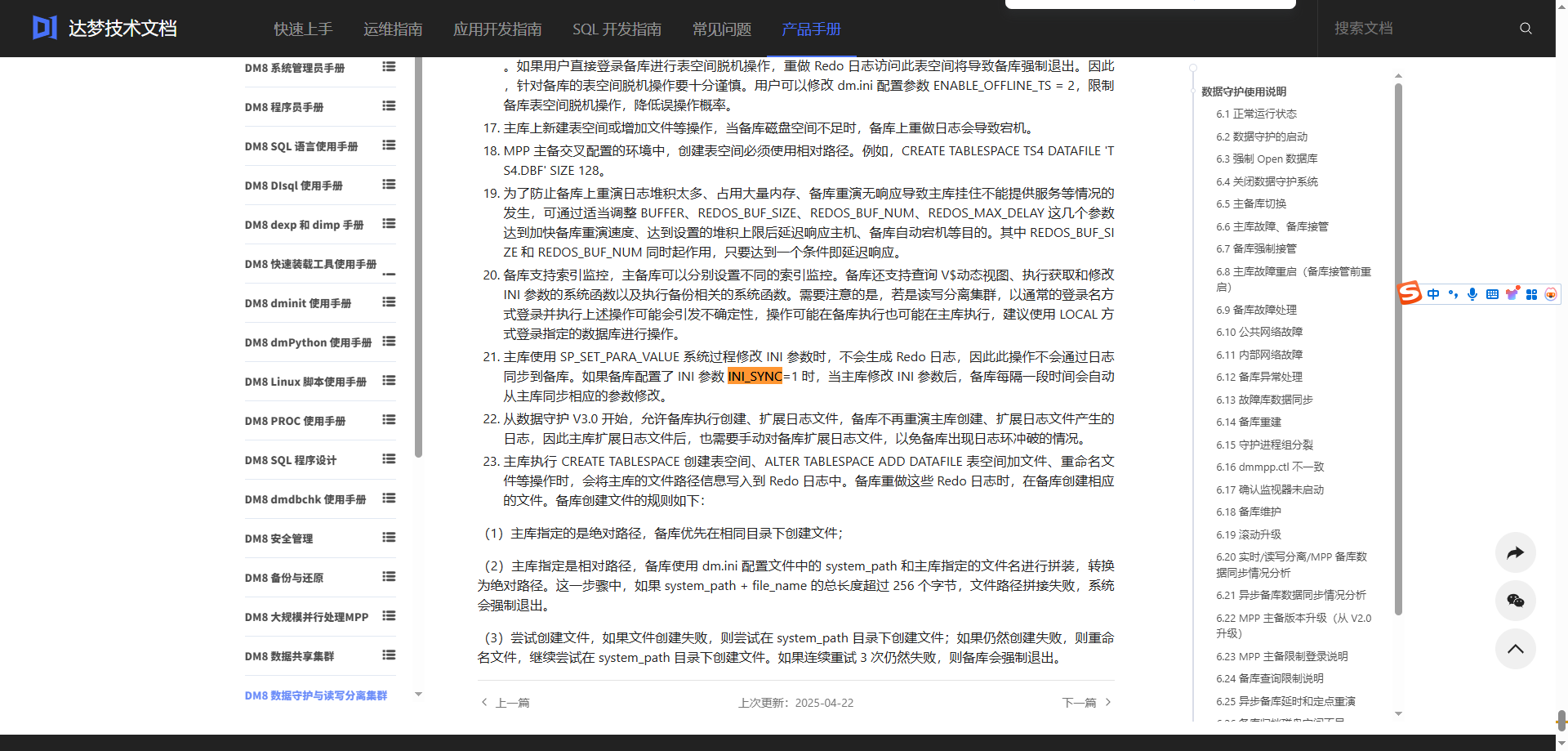Go to next article 下一篇
The width and height of the screenshot is (1568, 751).
click(x=1087, y=703)
